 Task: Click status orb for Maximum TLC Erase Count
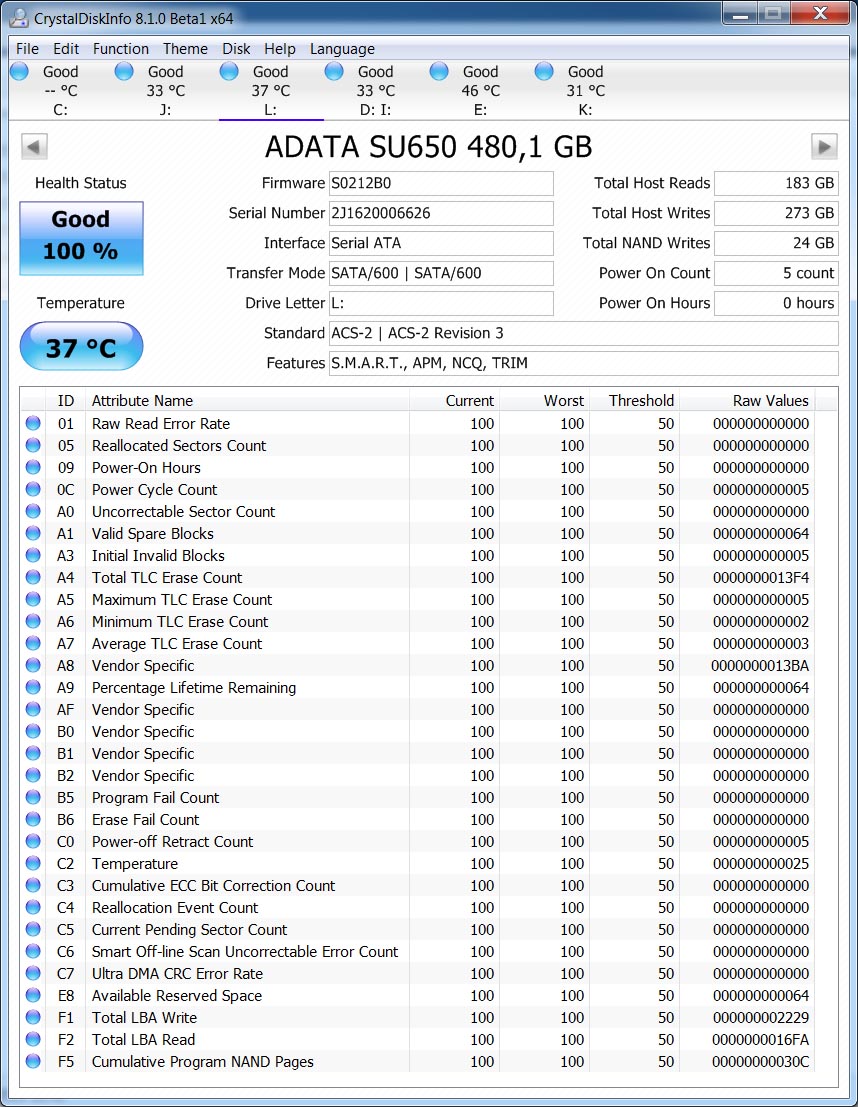[x=32, y=599]
